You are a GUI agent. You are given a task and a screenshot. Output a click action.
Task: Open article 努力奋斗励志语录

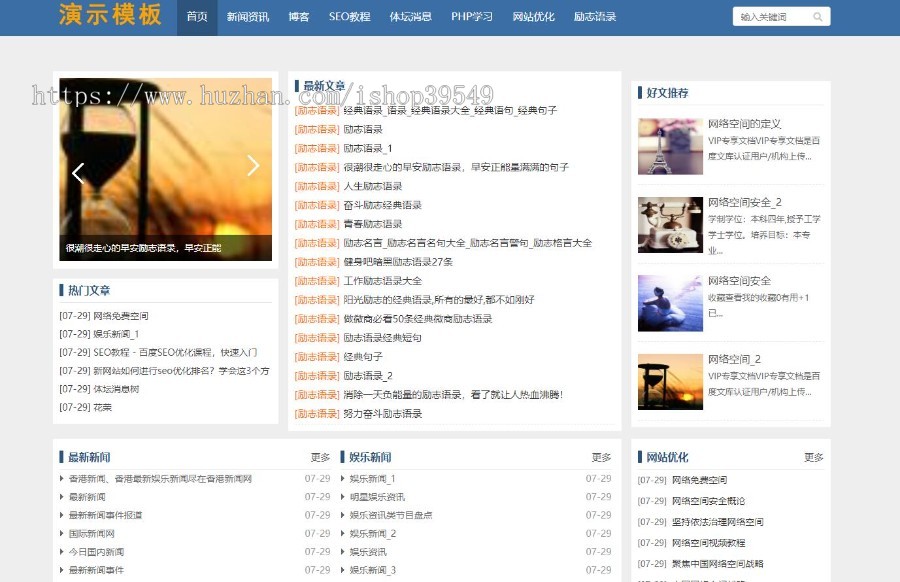click(x=382, y=414)
